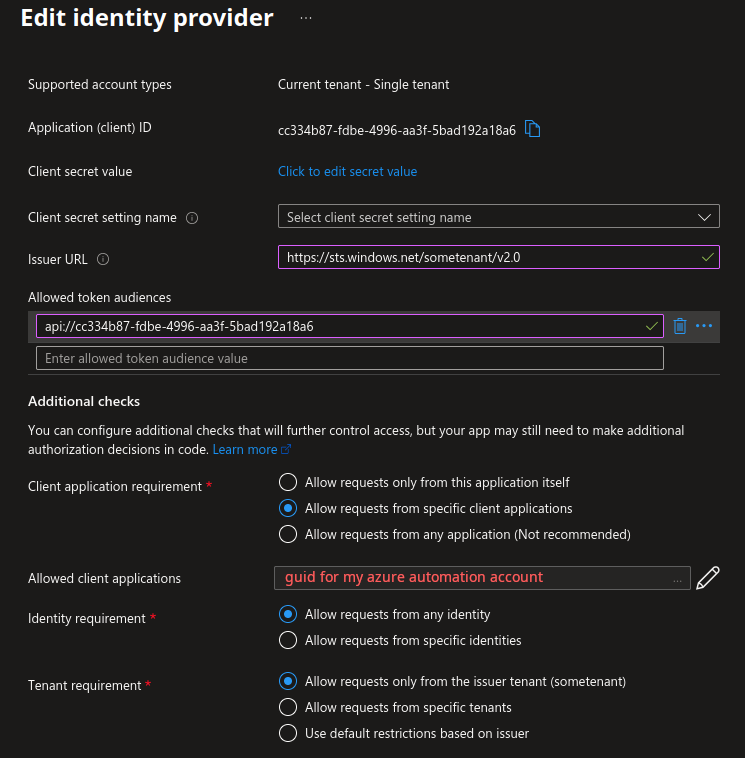Click the Issuer URL text field
745x758 pixels.
click(x=490, y=257)
